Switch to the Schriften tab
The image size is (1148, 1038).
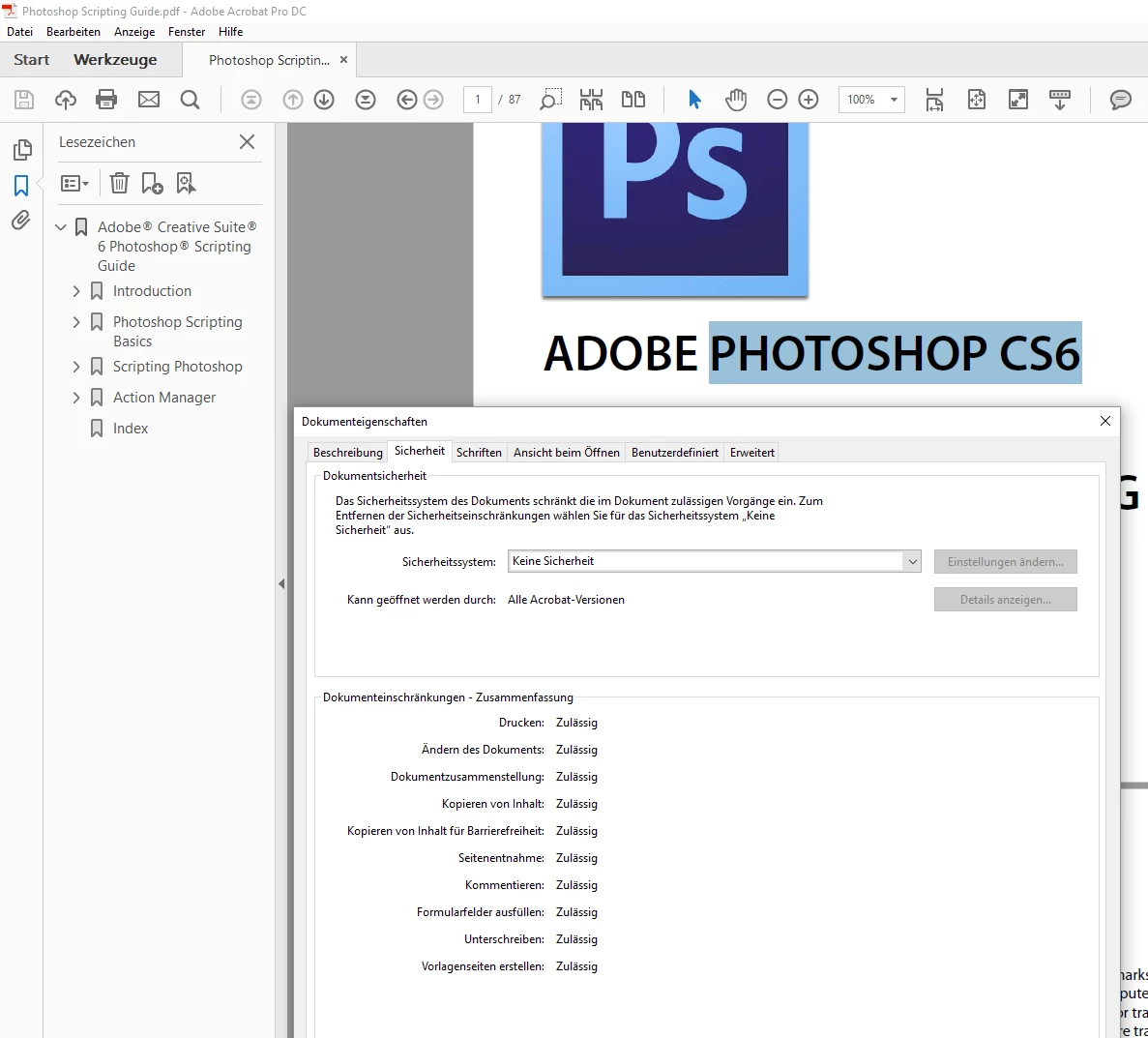[x=479, y=453]
